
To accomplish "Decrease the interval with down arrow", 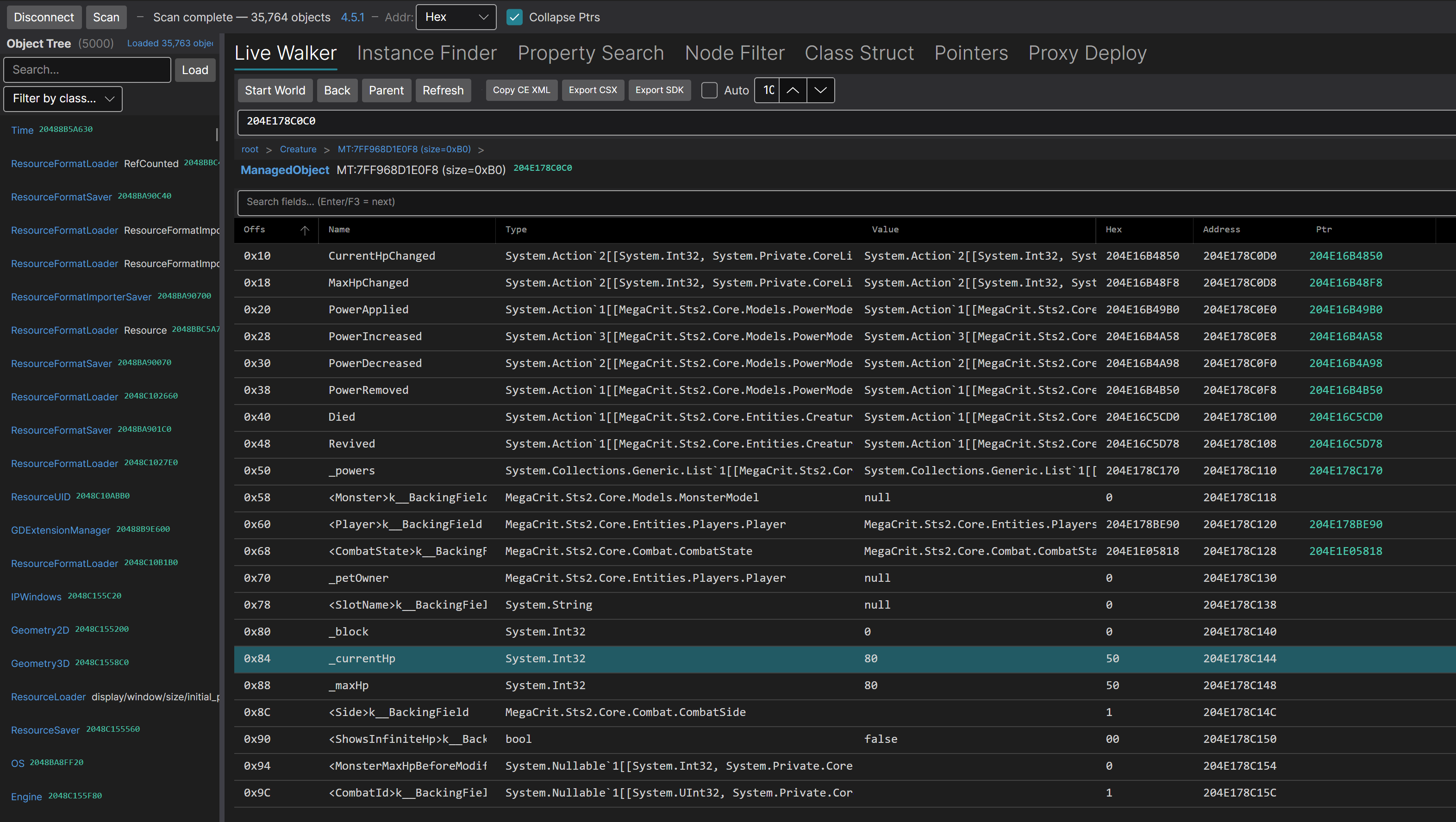I will click(x=820, y=90).
